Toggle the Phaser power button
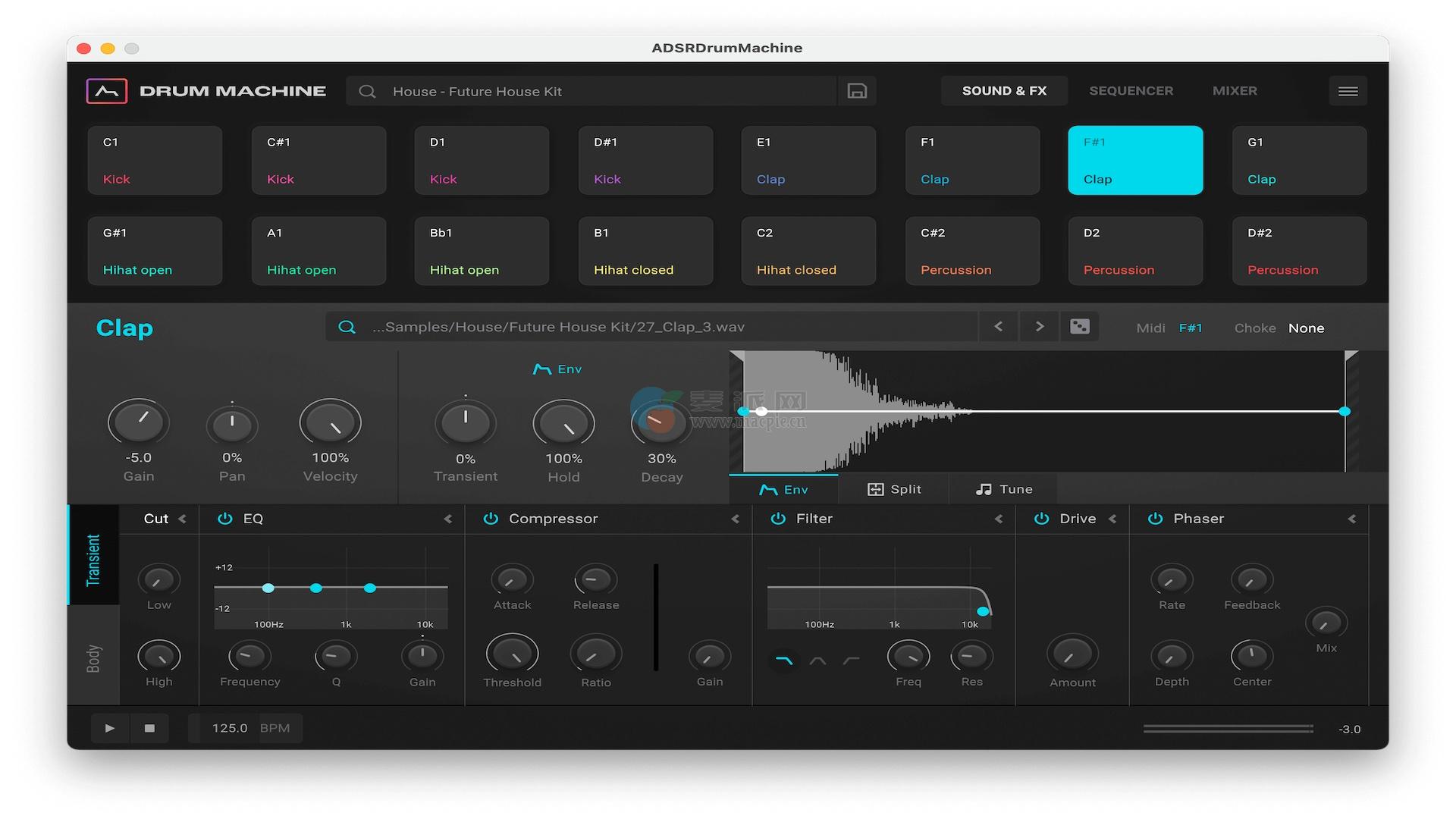The width and height of the screenshot is (1456, 819). pos(1155,519)
